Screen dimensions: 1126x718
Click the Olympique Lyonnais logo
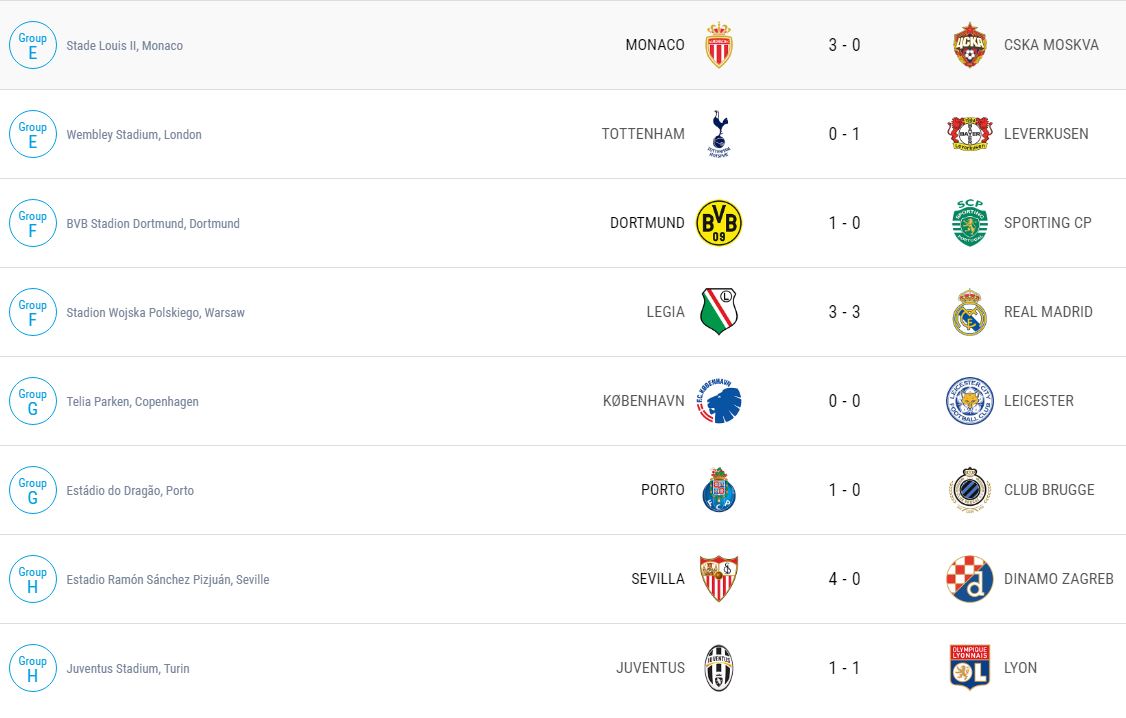pyautogui.click(x=969, y=668)
